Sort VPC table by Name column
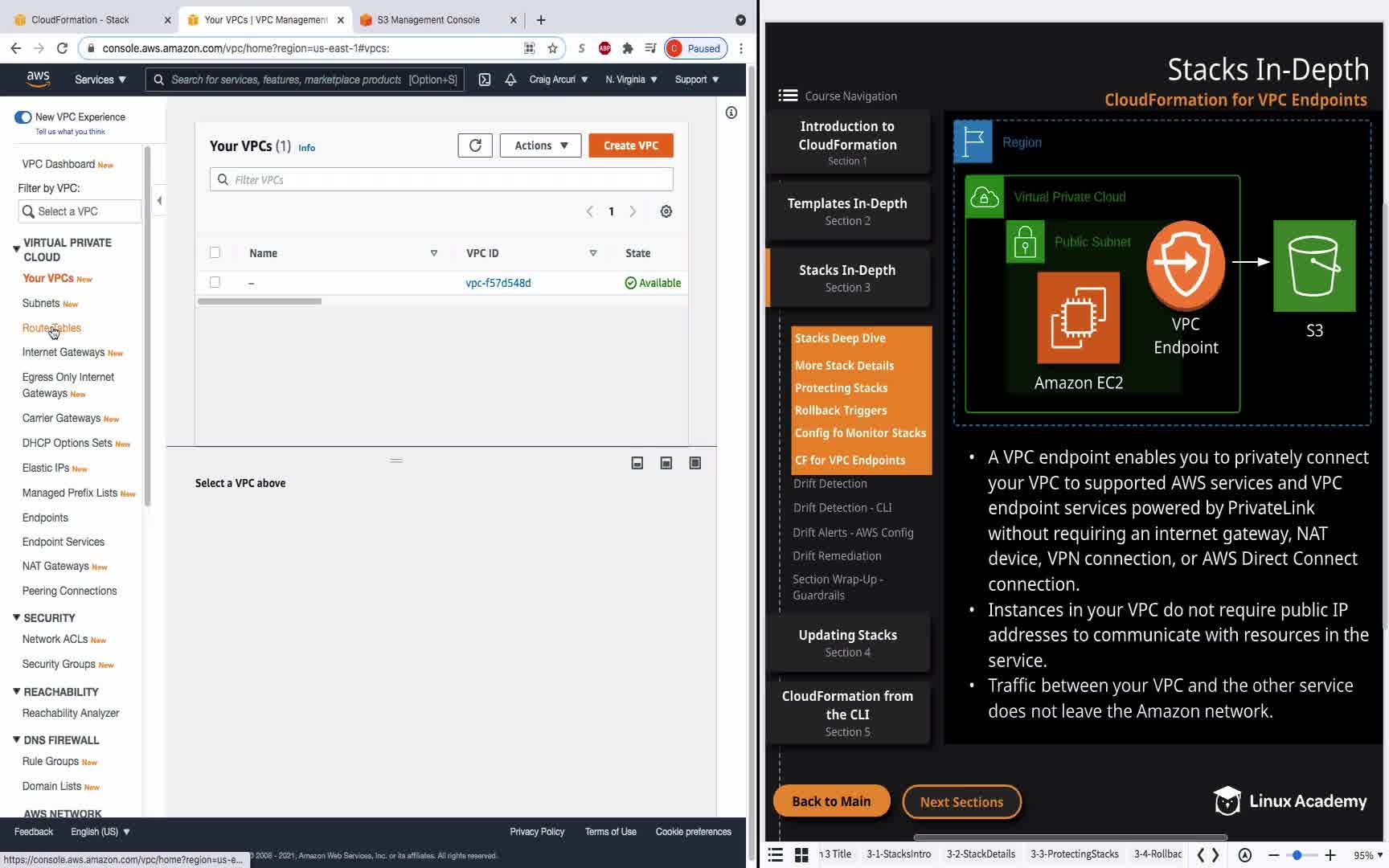The image size is (1389, 868). pyautogui.click(x=434, y=253)
